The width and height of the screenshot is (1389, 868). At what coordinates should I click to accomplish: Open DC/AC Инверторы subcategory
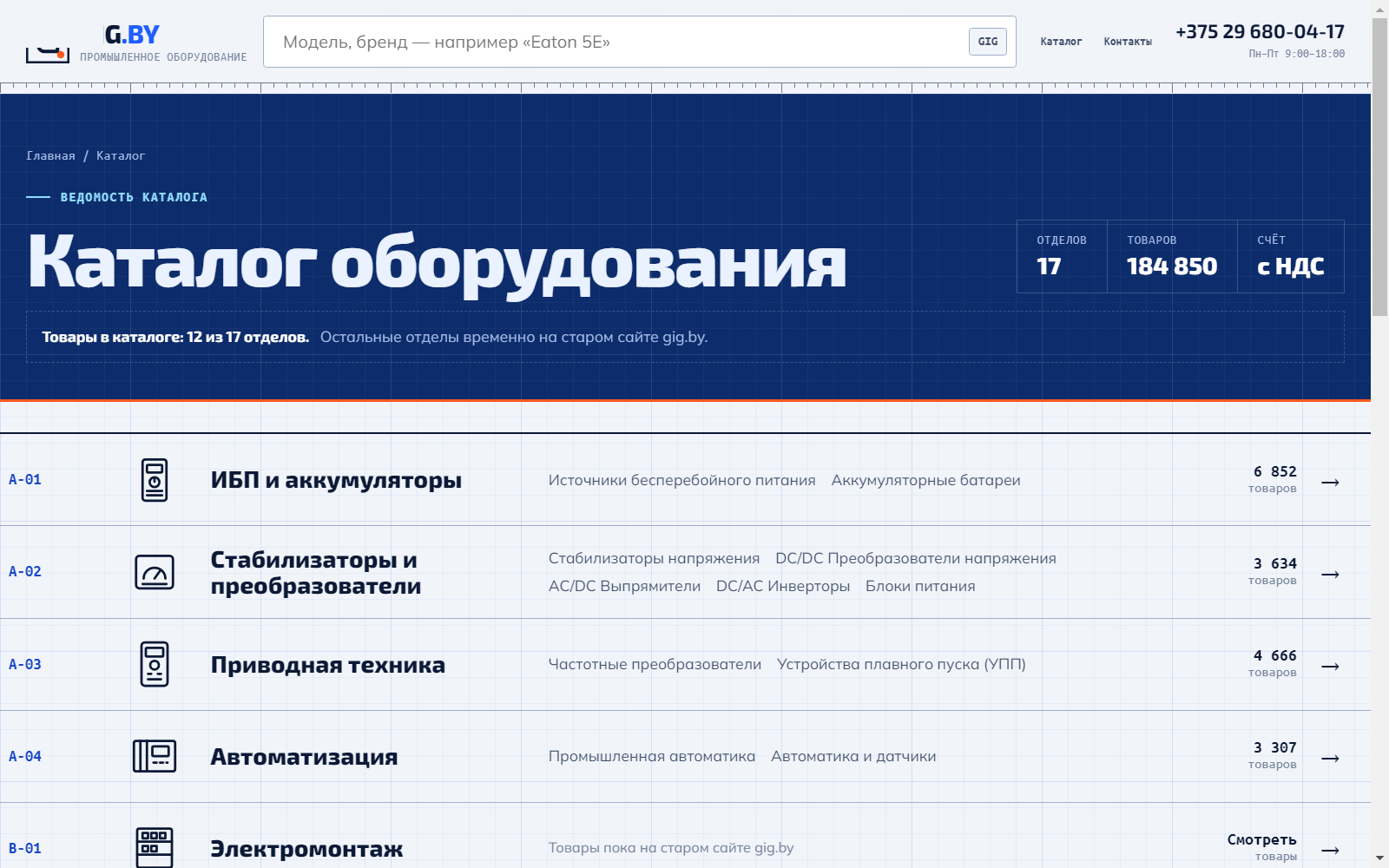(x=783, y=586)
